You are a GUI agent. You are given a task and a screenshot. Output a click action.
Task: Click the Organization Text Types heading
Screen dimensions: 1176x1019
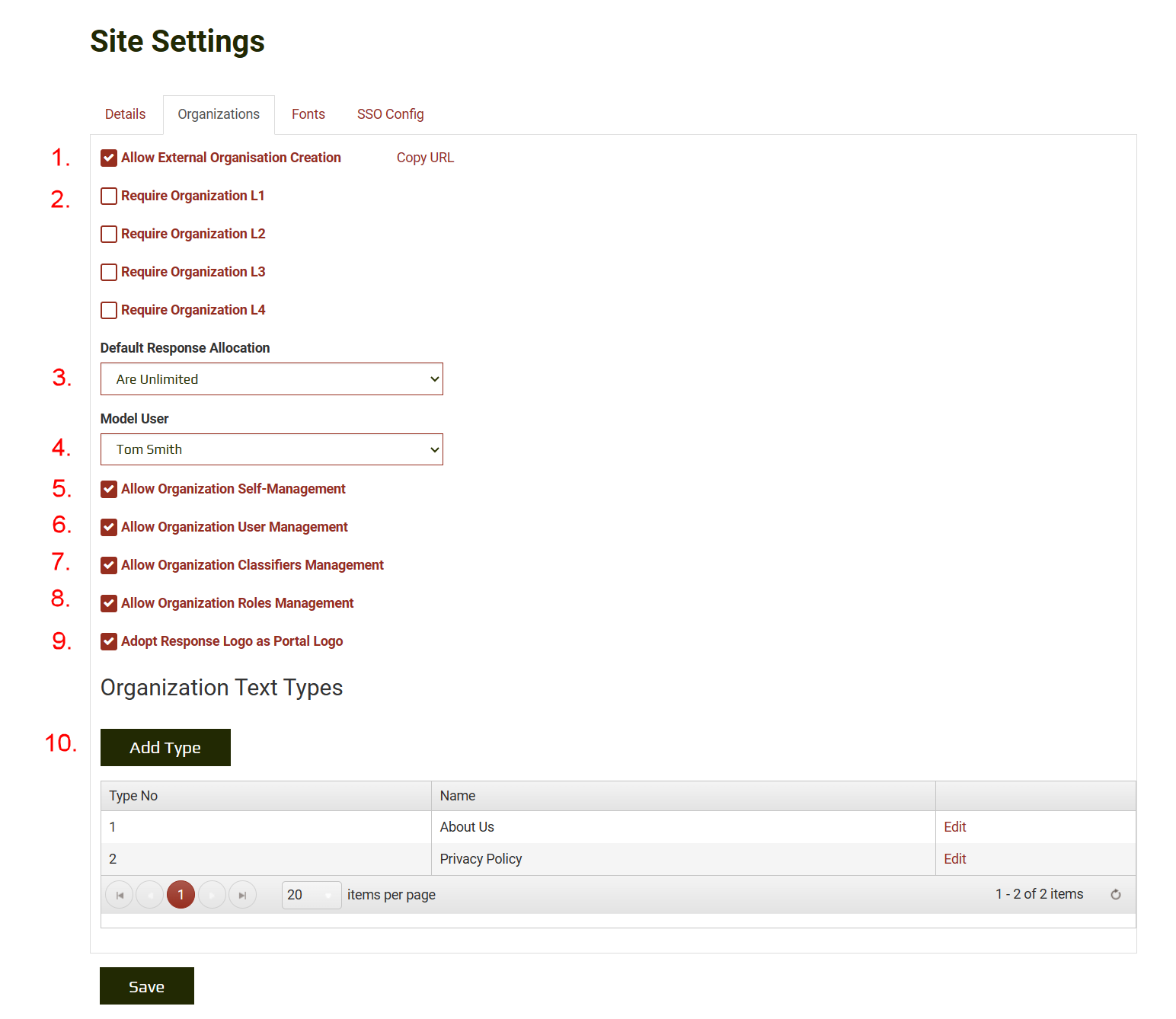[222, 688]
